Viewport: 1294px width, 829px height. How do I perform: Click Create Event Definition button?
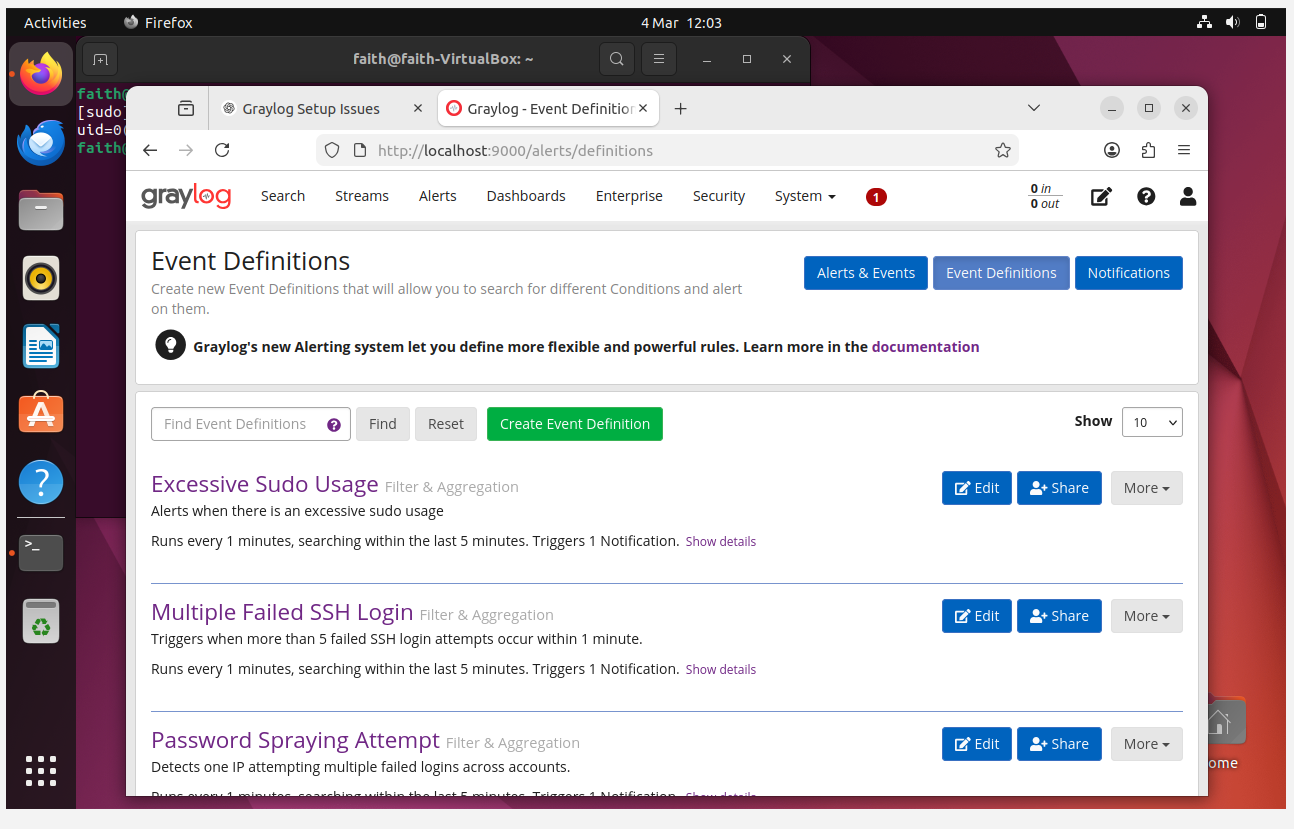pos(575,424)
